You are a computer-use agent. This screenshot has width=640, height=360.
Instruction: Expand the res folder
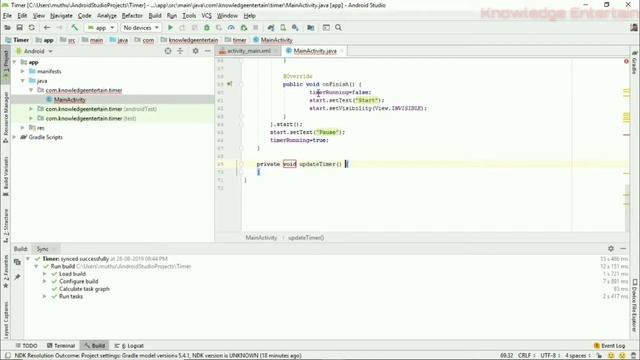[x=23, y=128]
